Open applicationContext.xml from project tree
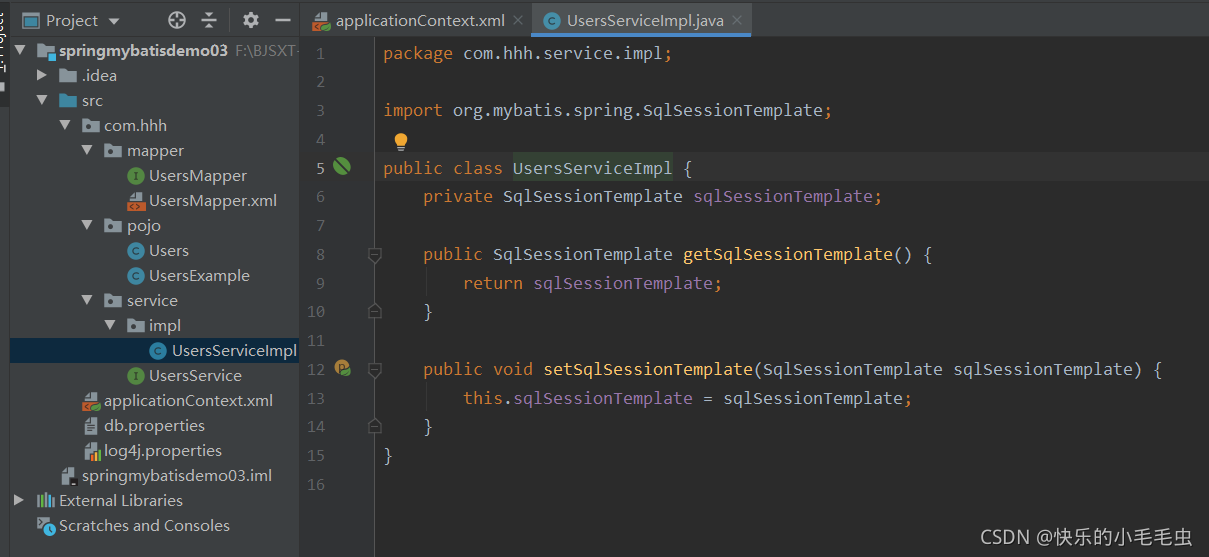The height and width of the screenshot is (557, 1209). click(188, 400)
